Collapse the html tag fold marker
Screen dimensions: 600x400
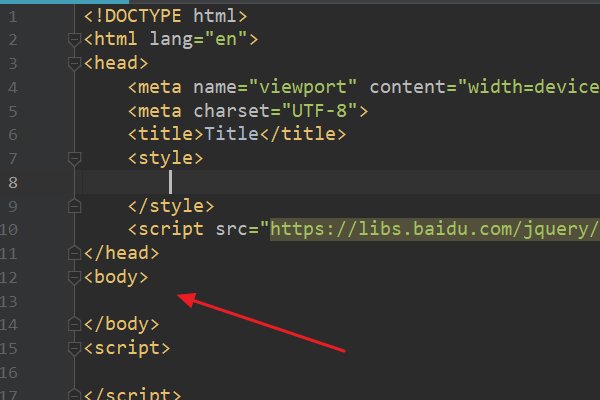(x=73, y=40)
